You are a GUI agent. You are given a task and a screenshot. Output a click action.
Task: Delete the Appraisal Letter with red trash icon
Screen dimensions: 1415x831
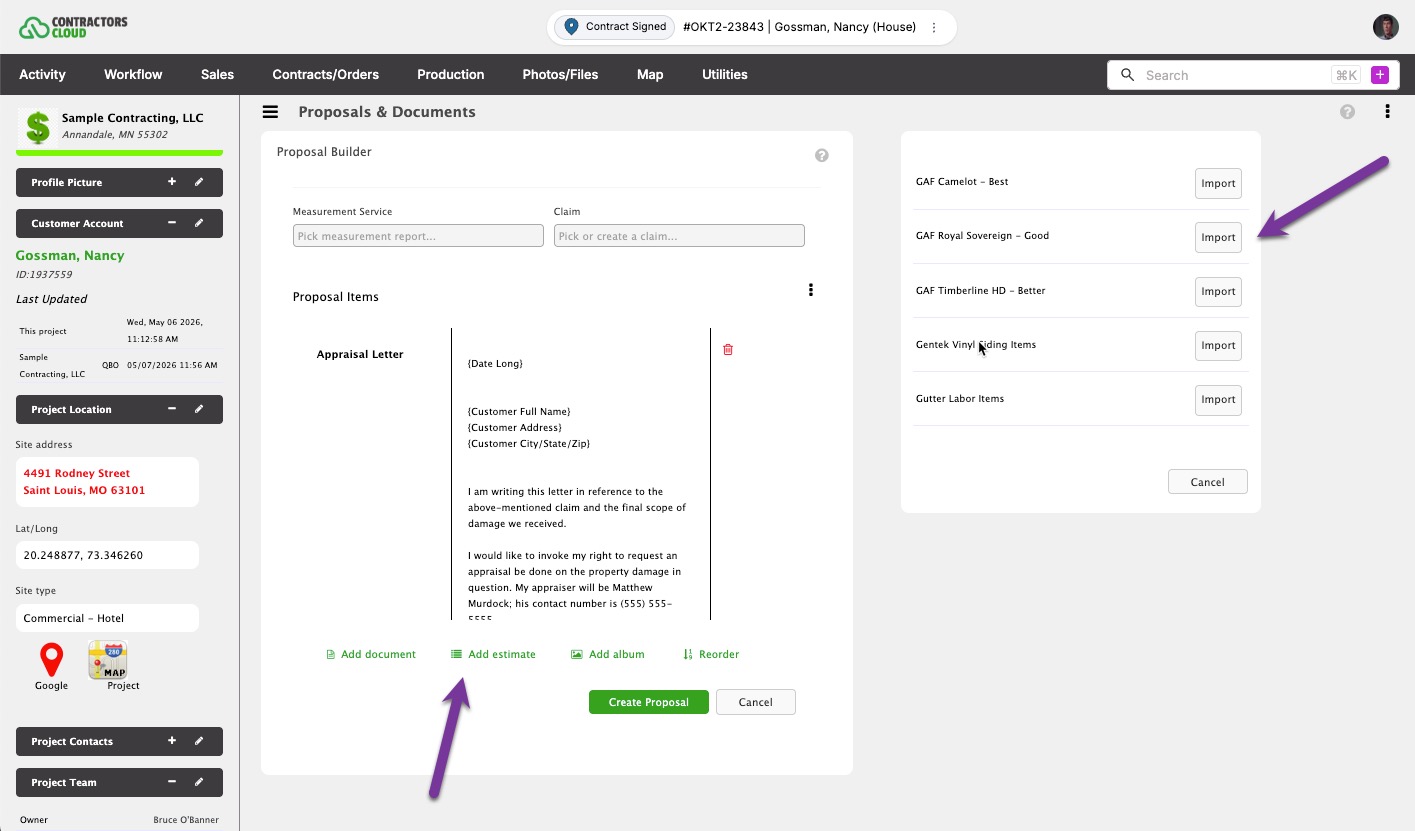pyautogui.click(x=728, y=350)
